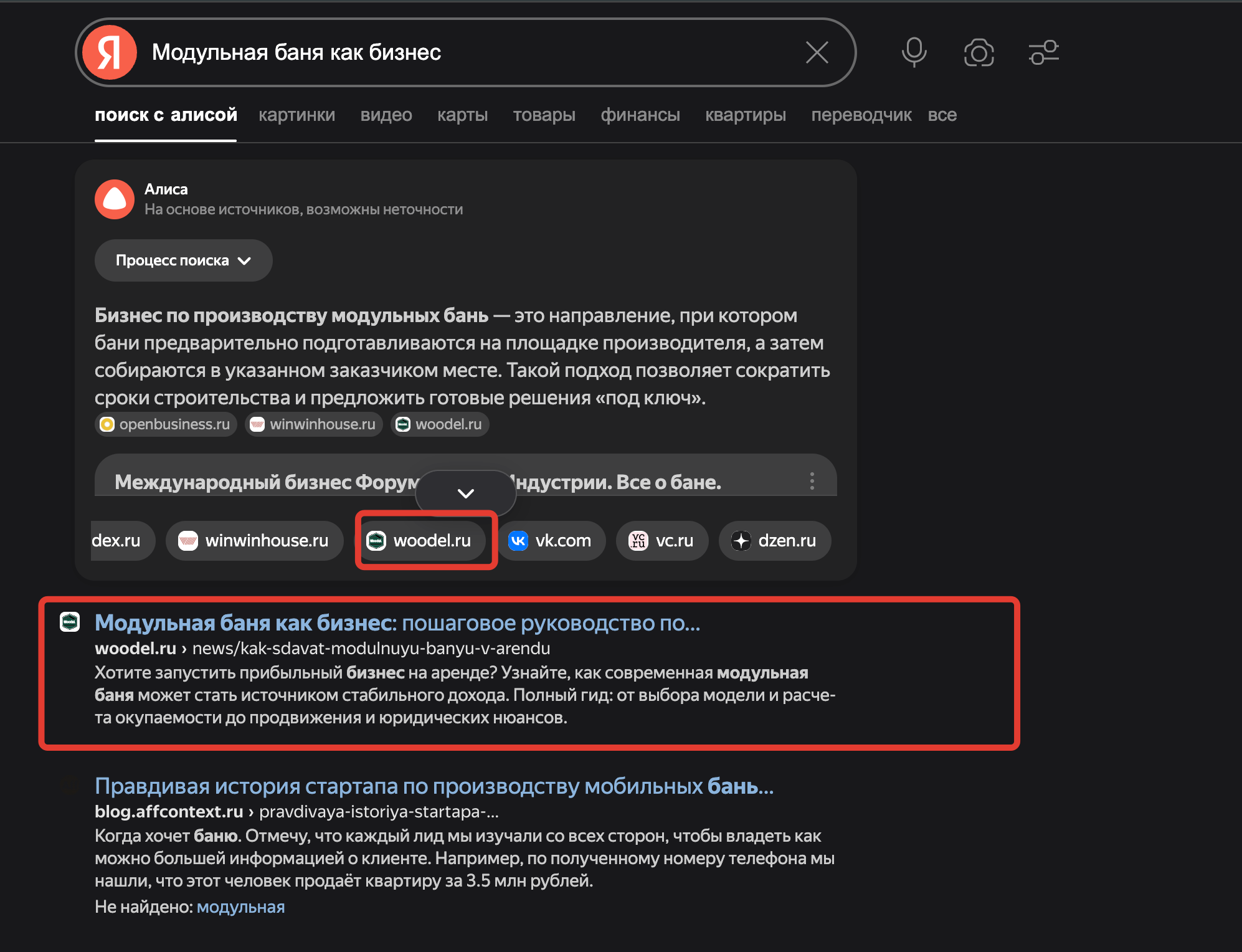Switch to the финансы tab

click(x=640, y=115)
